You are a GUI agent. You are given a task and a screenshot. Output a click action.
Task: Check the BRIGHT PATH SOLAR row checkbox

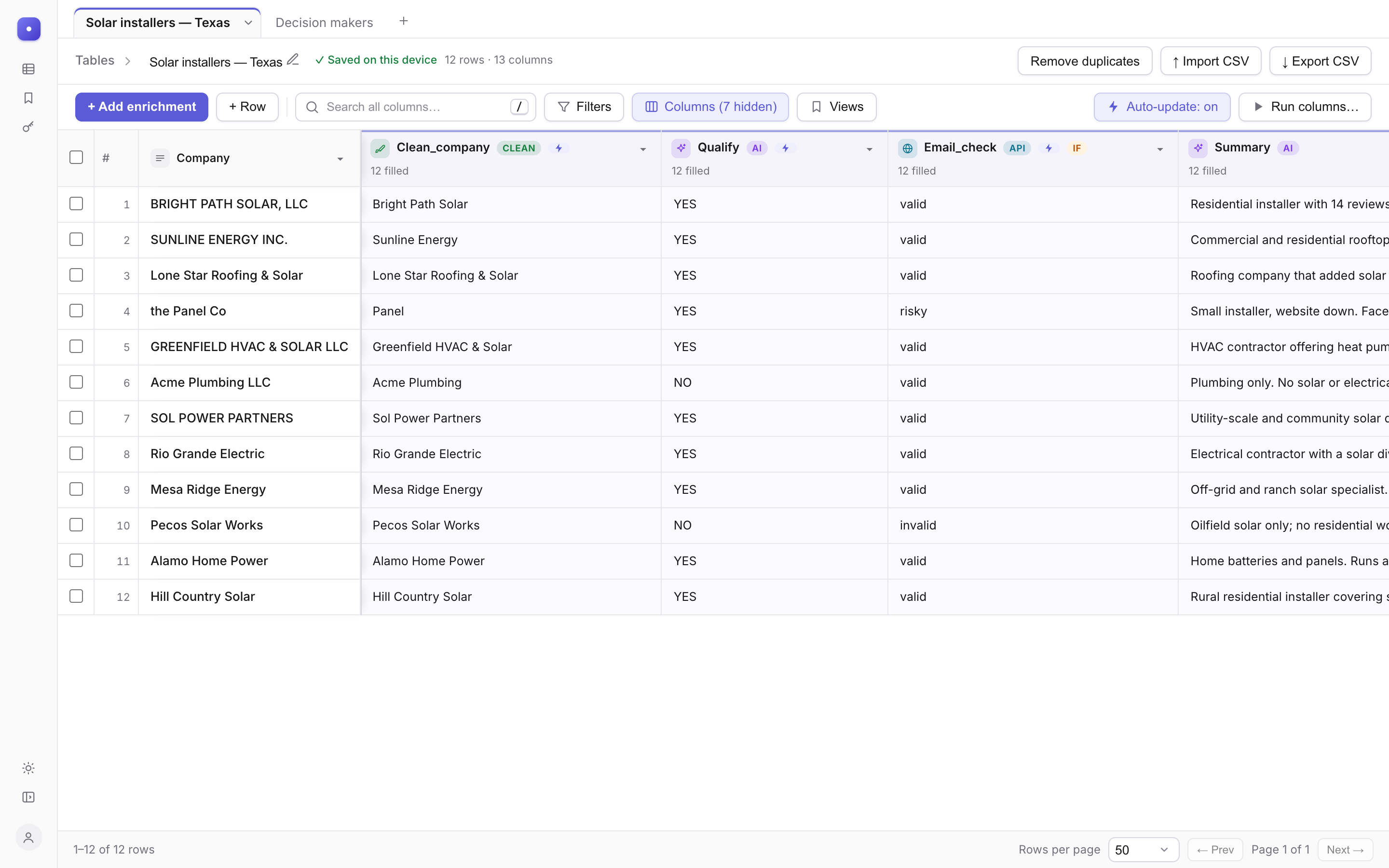coord(76,204)
